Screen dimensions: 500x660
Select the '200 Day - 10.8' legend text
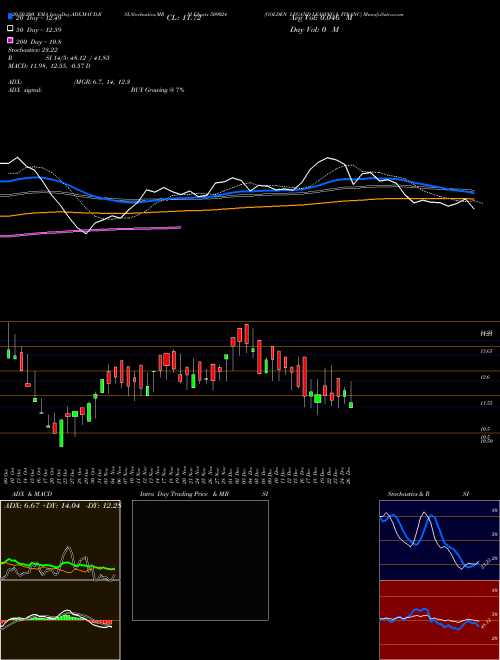(39, 42)
